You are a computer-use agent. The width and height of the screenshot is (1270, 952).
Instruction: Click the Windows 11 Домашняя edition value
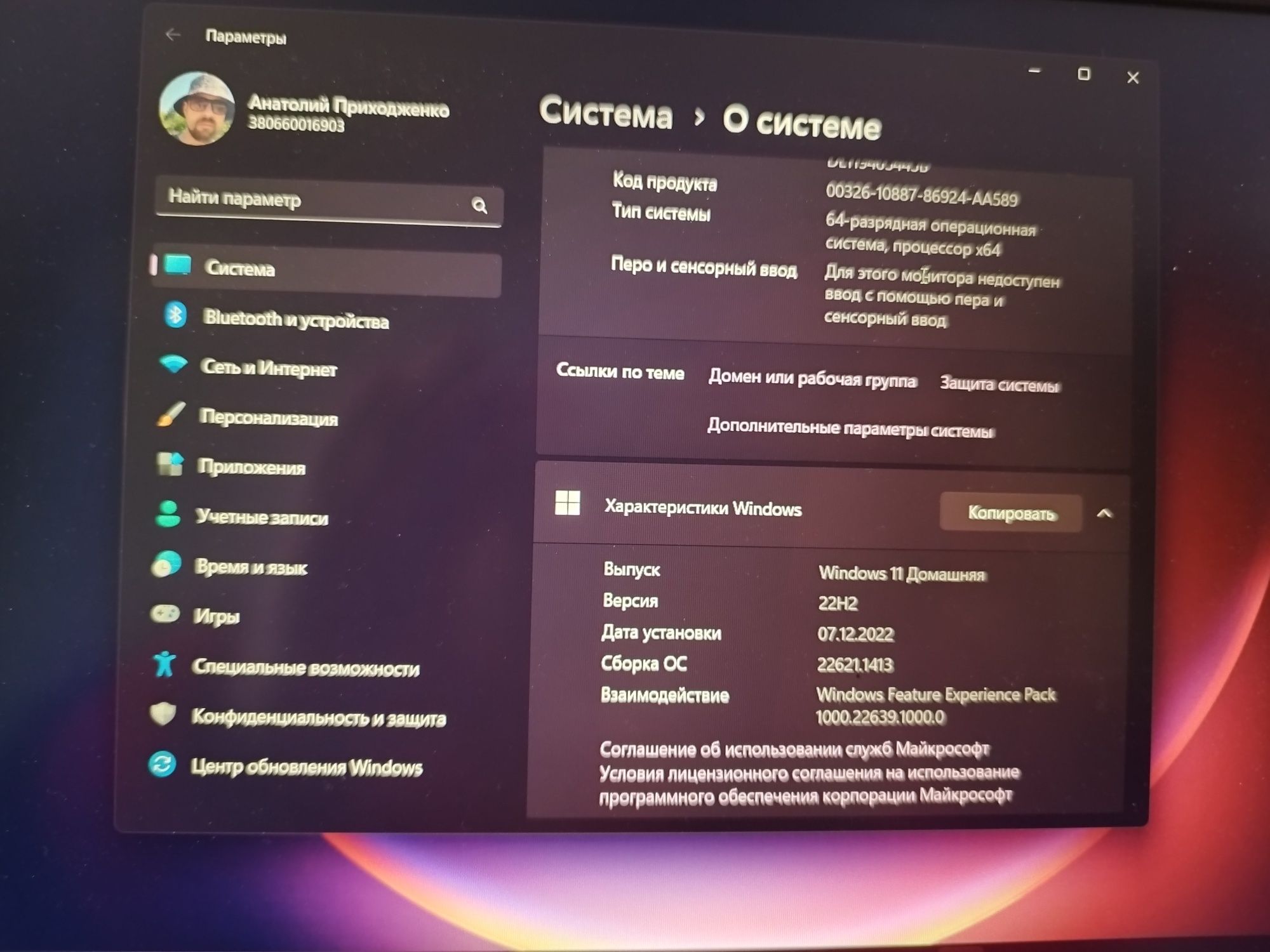pyautogui.click(x=902, y=574)
